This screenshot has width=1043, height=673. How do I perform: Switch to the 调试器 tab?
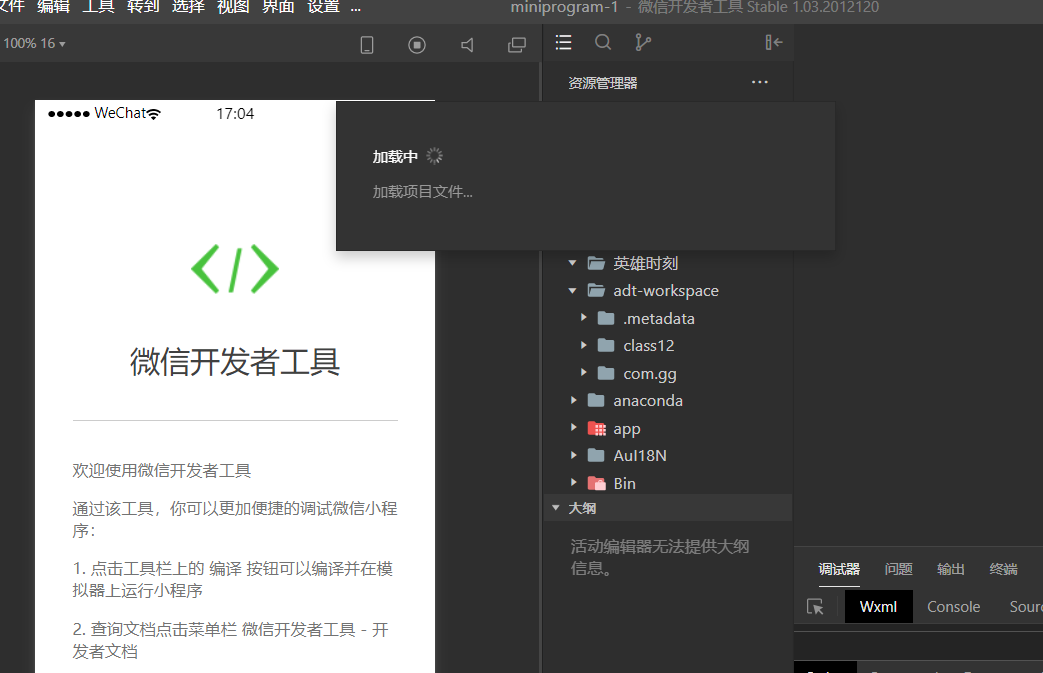click(839, 569)
